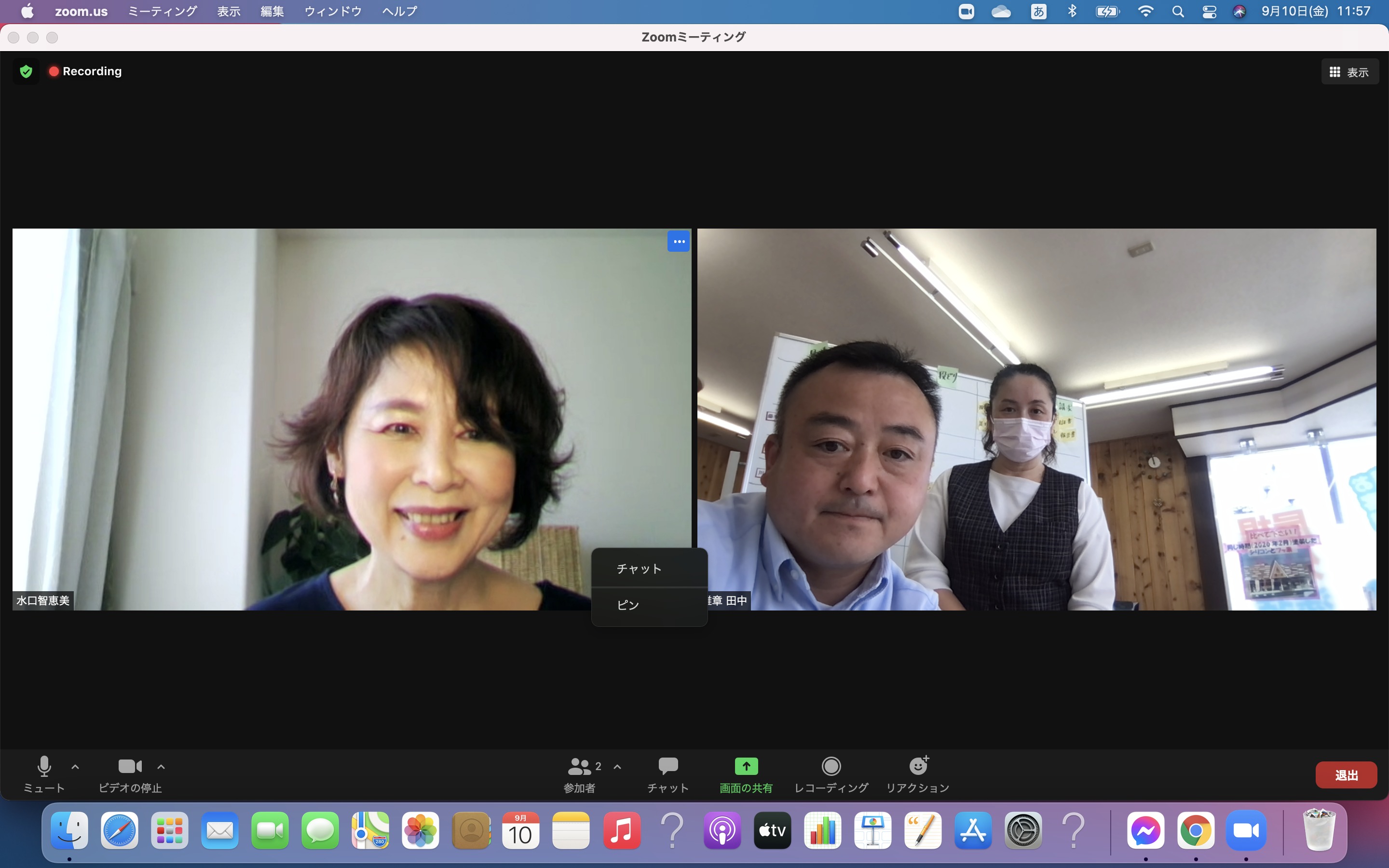
Task: Open Chrome from the Dock
Action: tap(1196, 831)
